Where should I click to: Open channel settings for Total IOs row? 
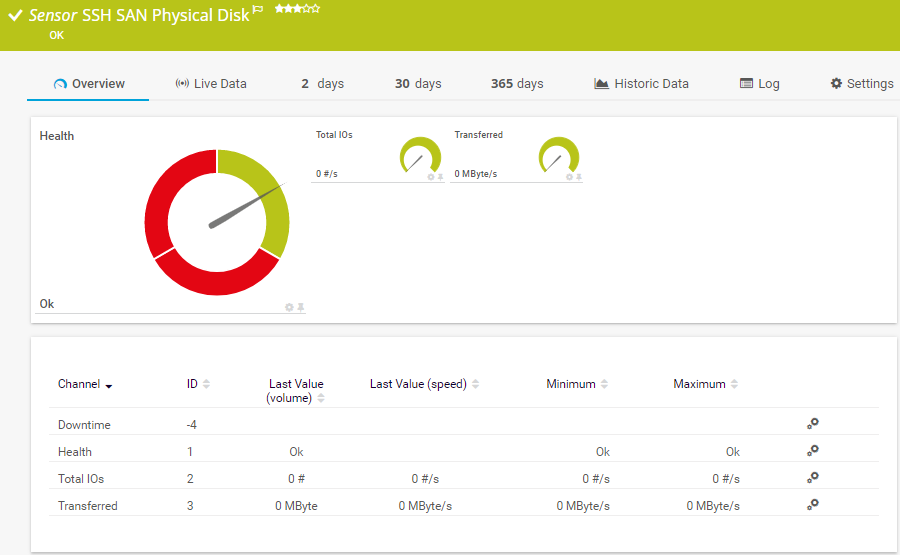click(x=813, y=478)
